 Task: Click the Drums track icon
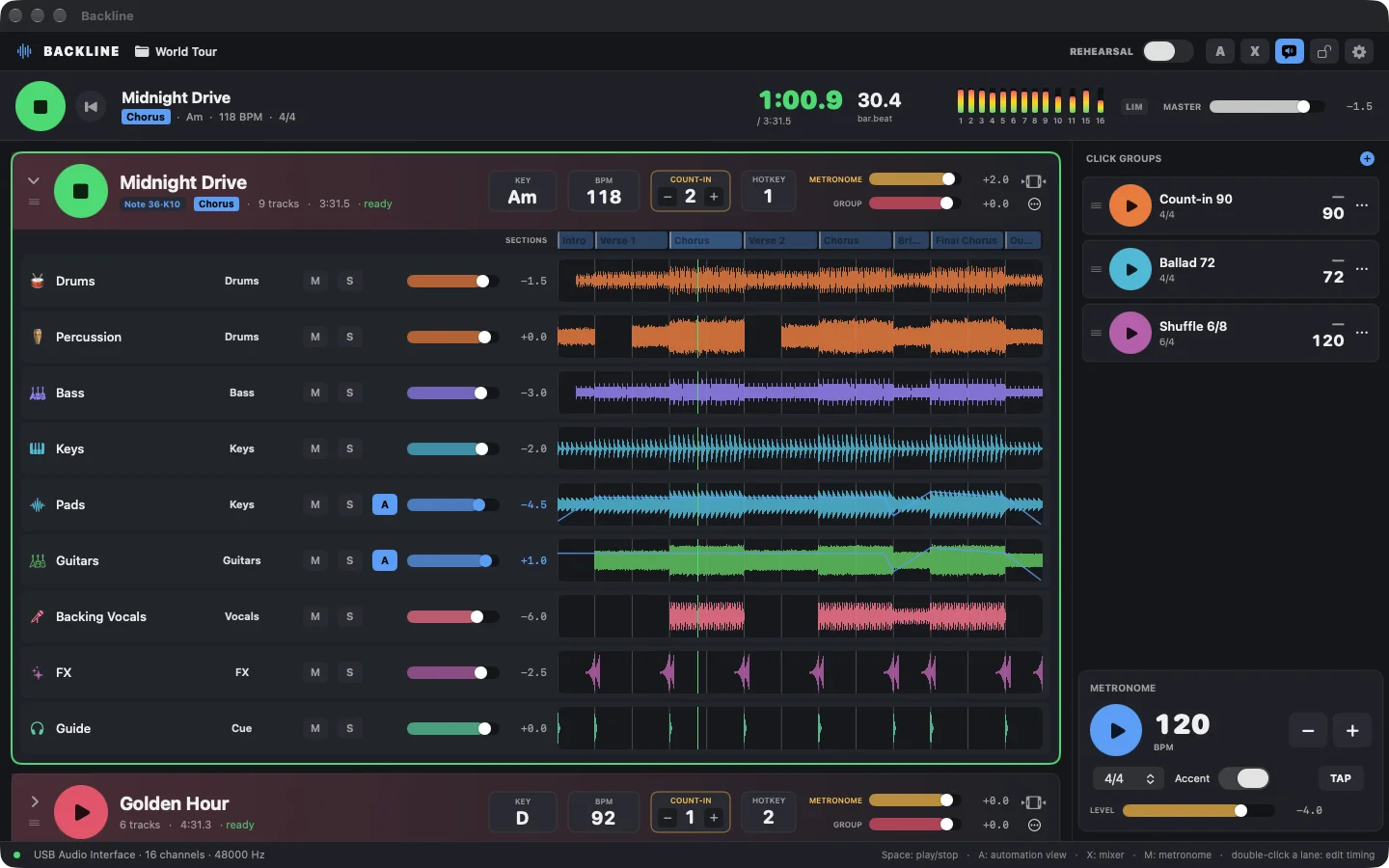click(x=38, y=282)
